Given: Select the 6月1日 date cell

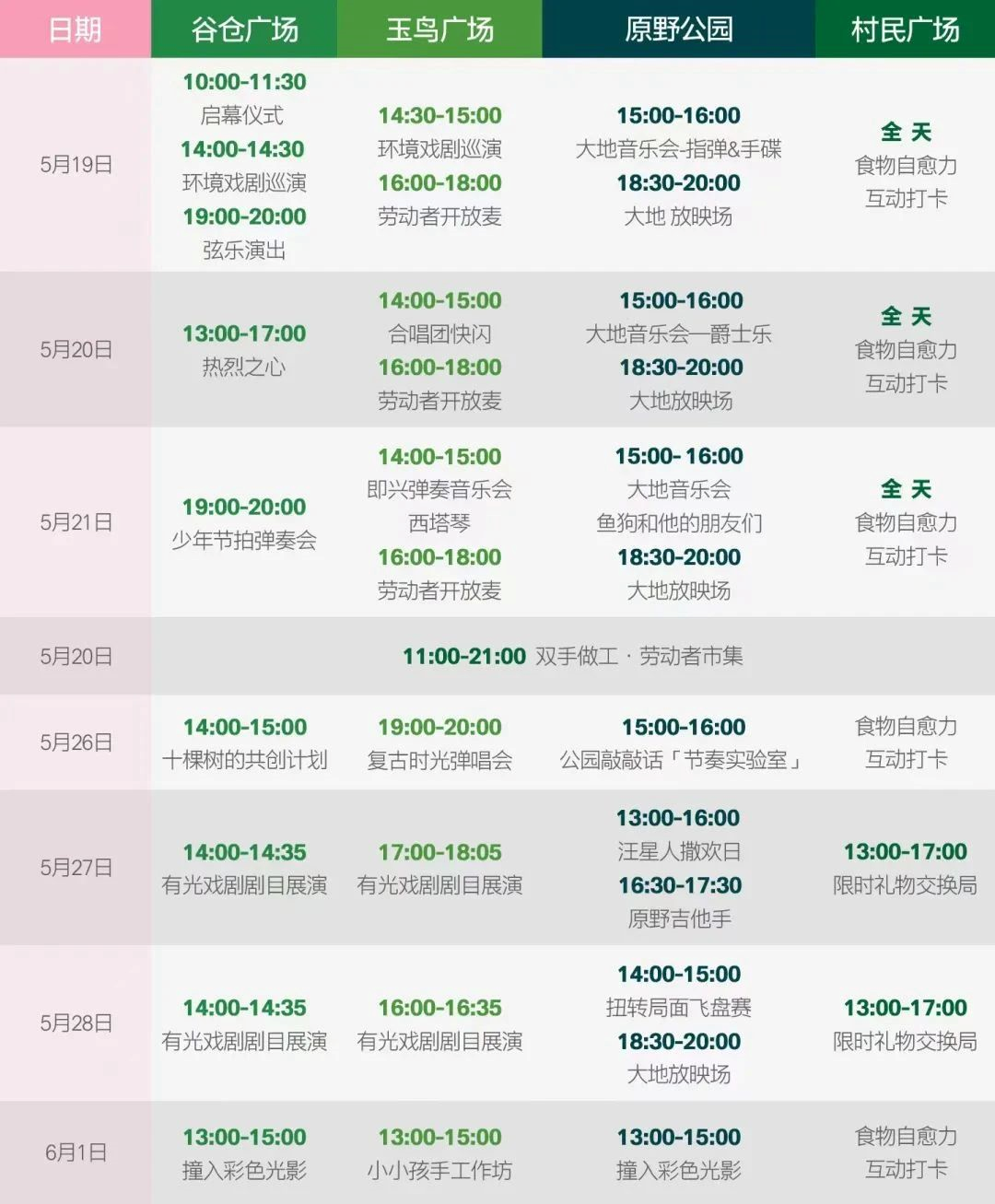Looking at the screenshot, I should click(x=76, y=1152).
